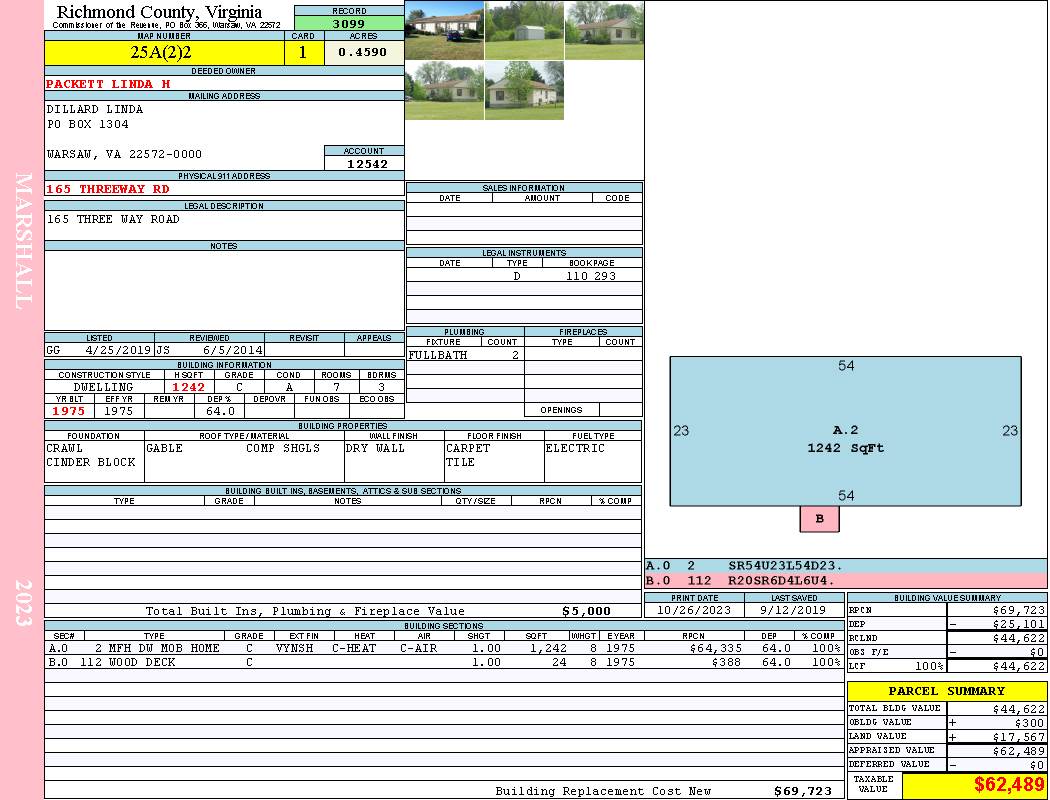Image resolution: width=1050 pixels, height=800 pixels.
Task: Click the green record number 3099
Action: point(349,23)
